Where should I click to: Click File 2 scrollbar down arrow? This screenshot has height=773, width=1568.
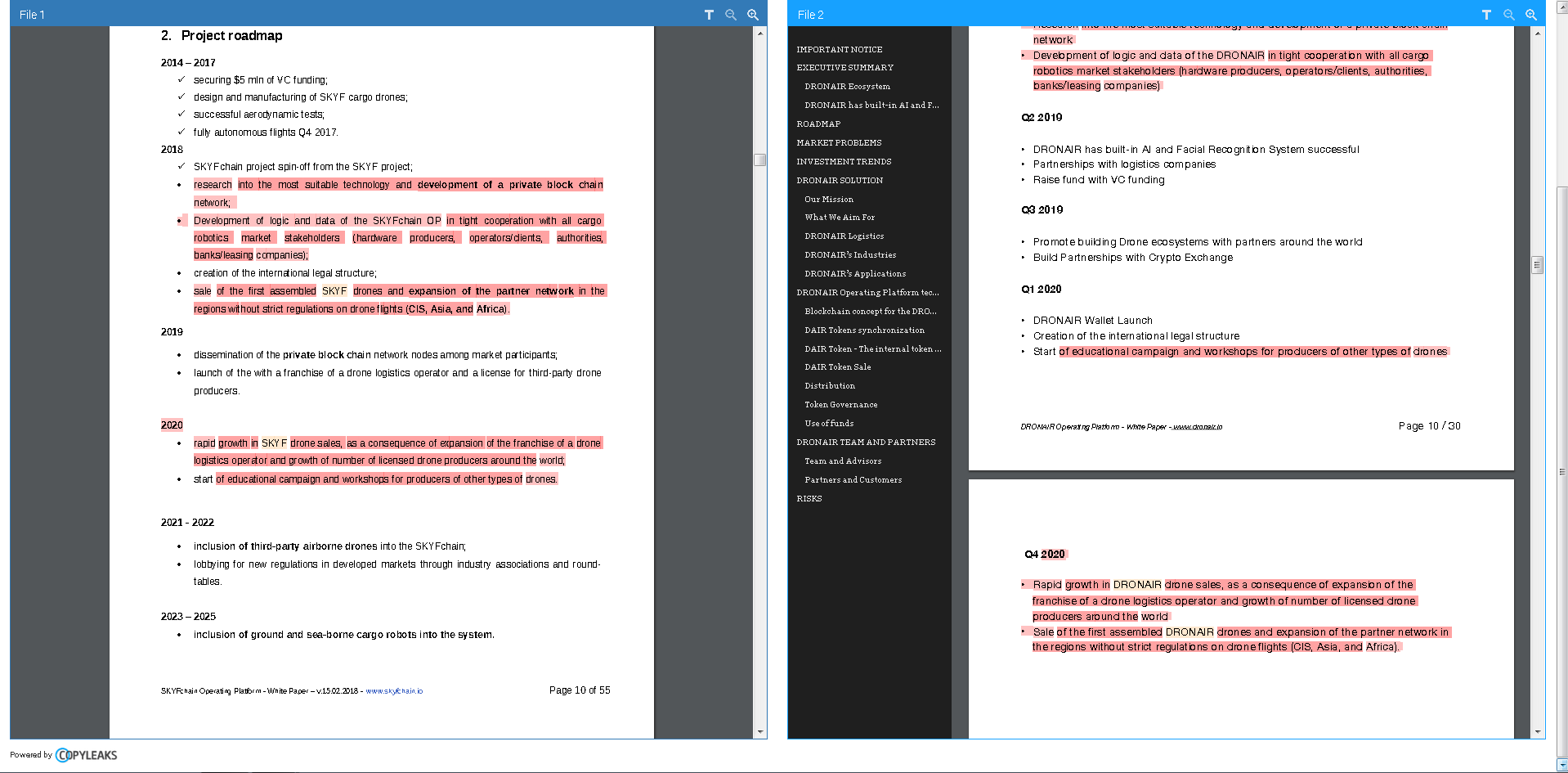[1538, 732]
